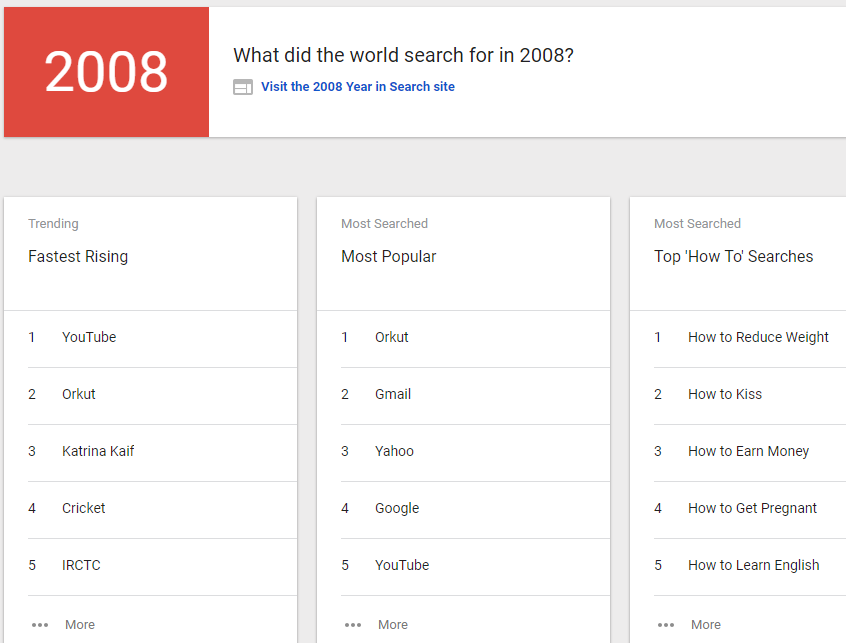Click the calendar icon beside the 2008 link
Screen dimensions: 846x643
pyautogui.click(x=243, y=87)
